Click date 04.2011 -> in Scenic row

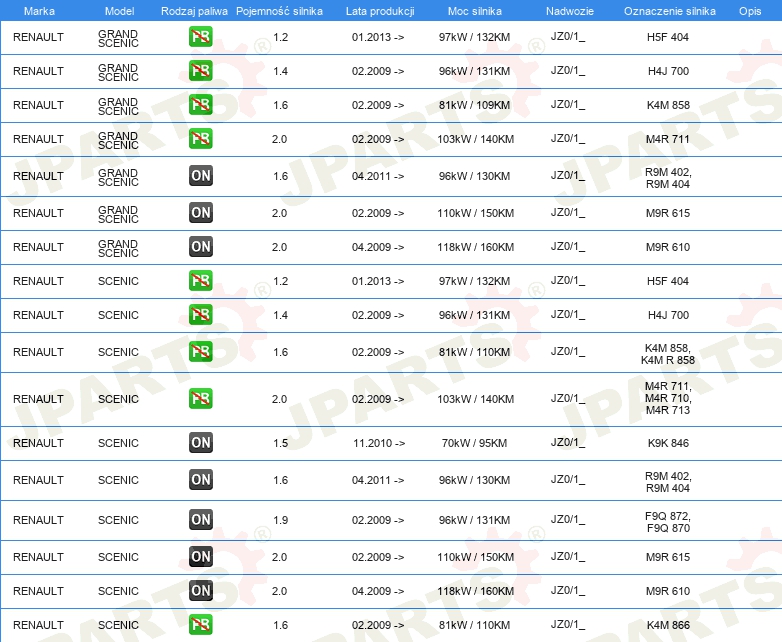click(378, 480)
